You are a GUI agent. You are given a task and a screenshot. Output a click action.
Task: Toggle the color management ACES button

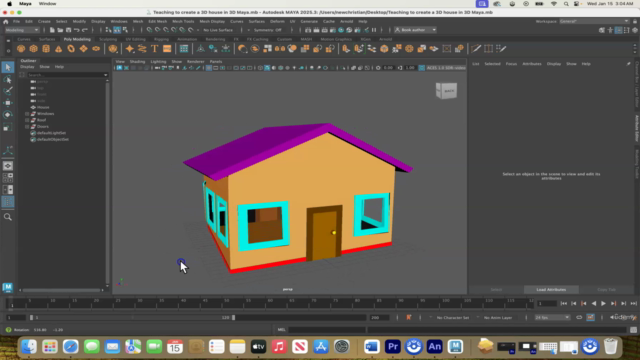[x=422, y=68]
